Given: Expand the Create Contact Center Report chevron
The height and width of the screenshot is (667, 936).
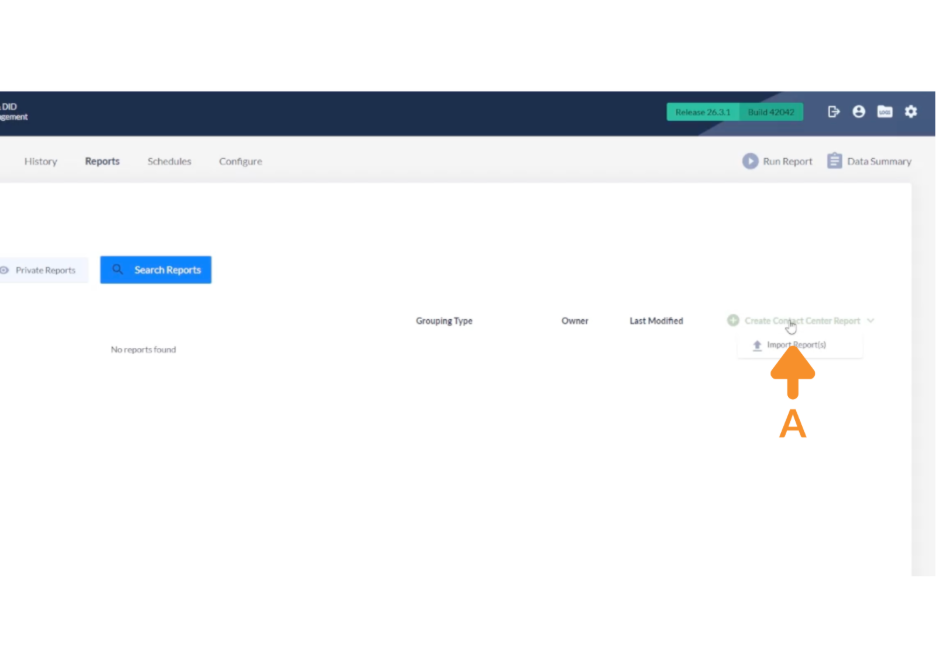Looking at the screenshot, I should coord(870,321).
